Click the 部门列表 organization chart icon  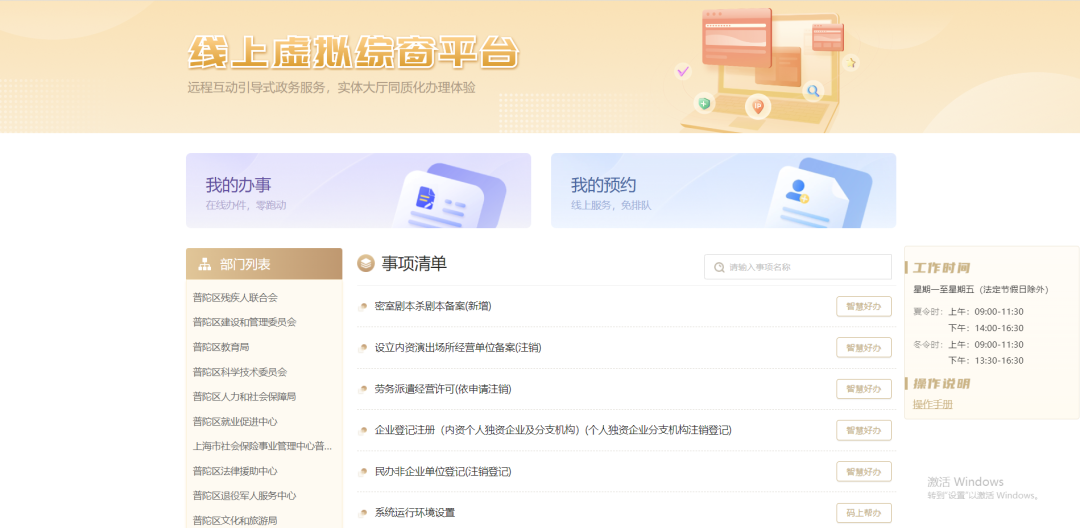204,265
